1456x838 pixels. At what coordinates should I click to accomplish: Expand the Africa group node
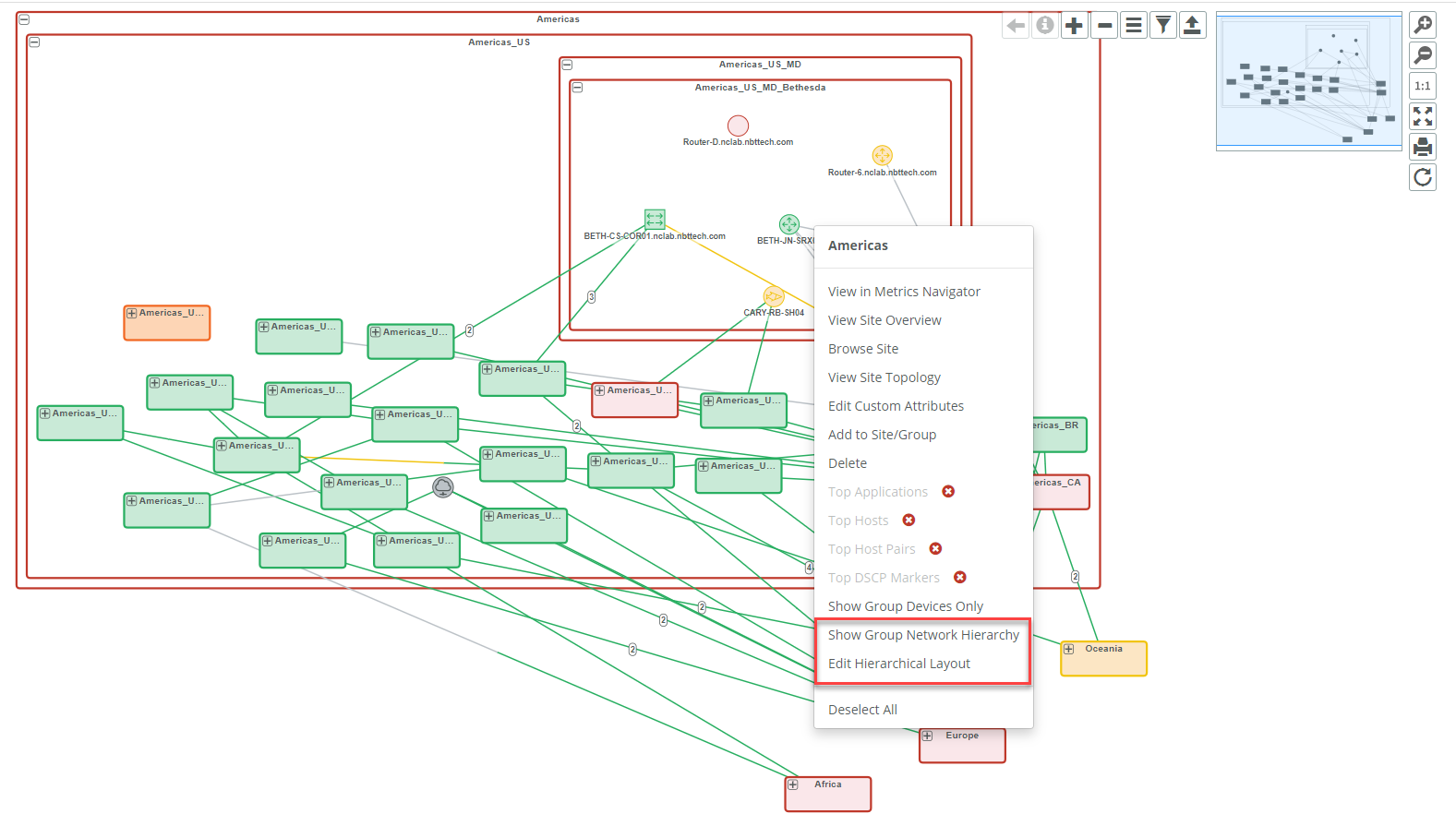click(x=793, y=785)
